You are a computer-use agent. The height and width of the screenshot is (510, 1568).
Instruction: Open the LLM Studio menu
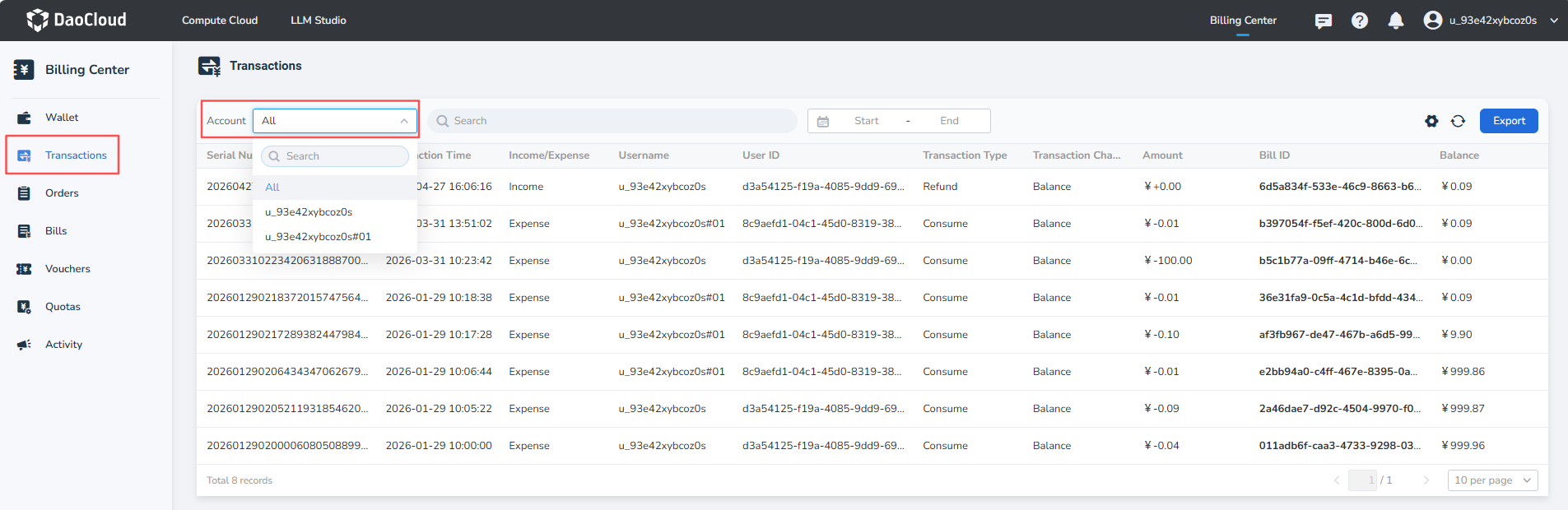(319, 21)
